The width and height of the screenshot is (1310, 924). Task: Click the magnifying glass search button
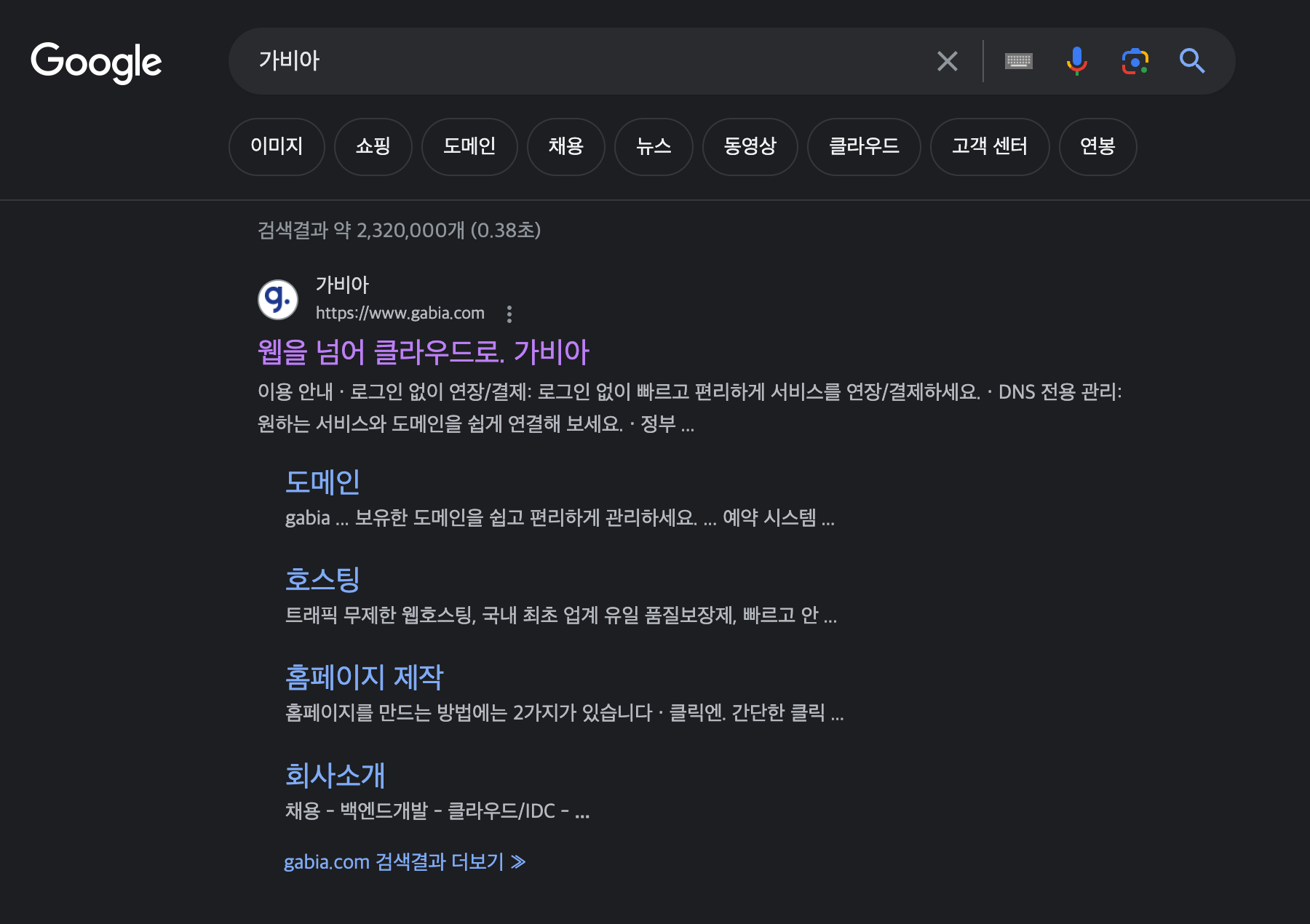click(x=1192, y=61)
